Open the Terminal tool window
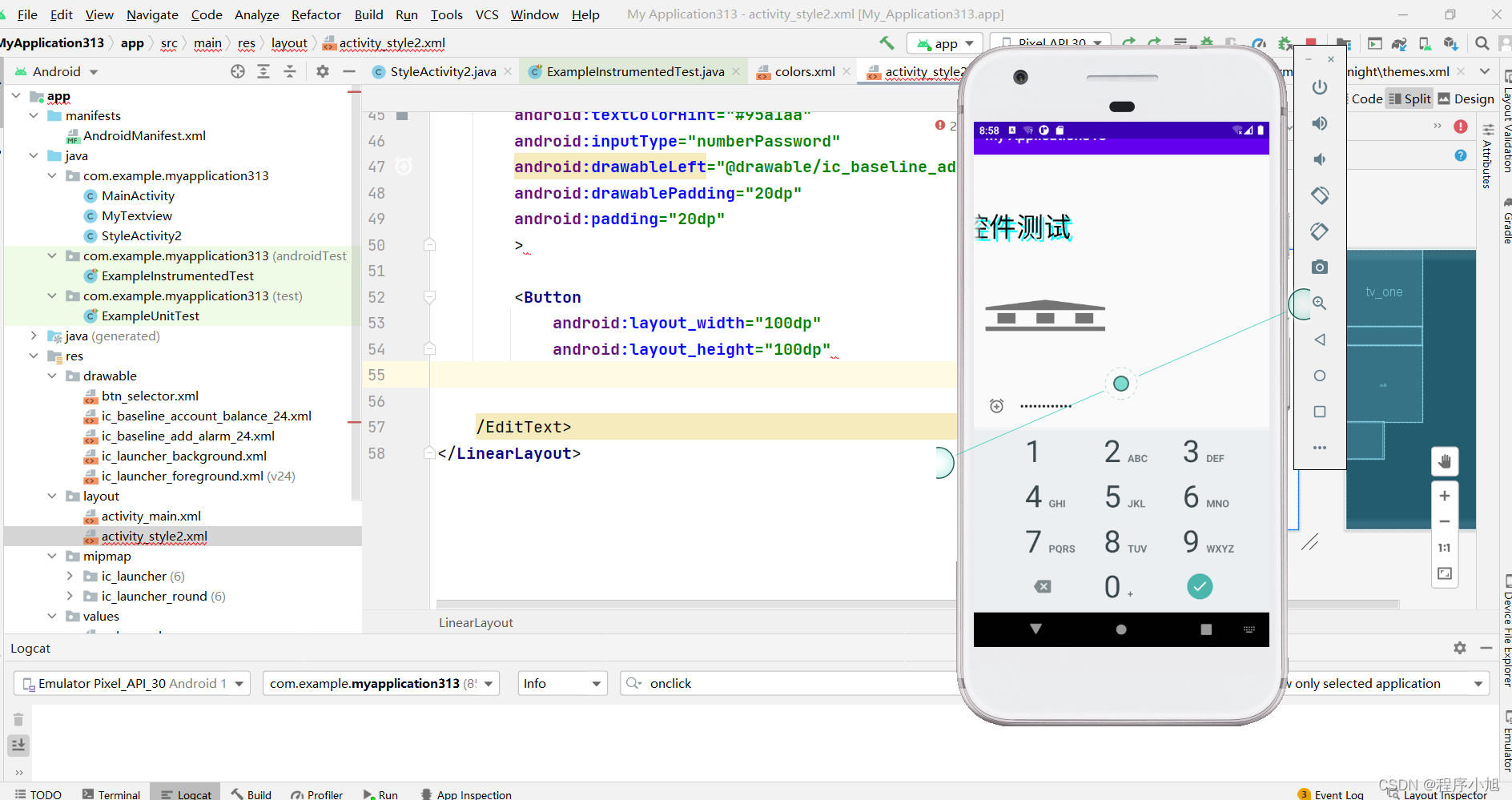 111,794
